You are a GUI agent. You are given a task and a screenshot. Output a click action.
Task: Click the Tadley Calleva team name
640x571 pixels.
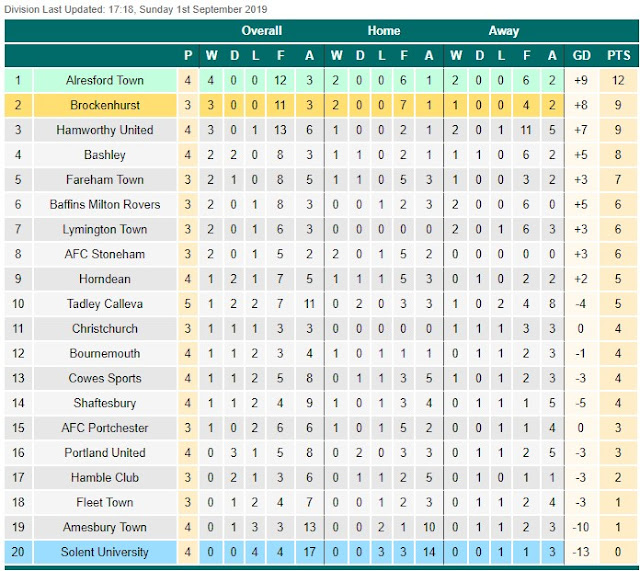[x=105, y=303]
